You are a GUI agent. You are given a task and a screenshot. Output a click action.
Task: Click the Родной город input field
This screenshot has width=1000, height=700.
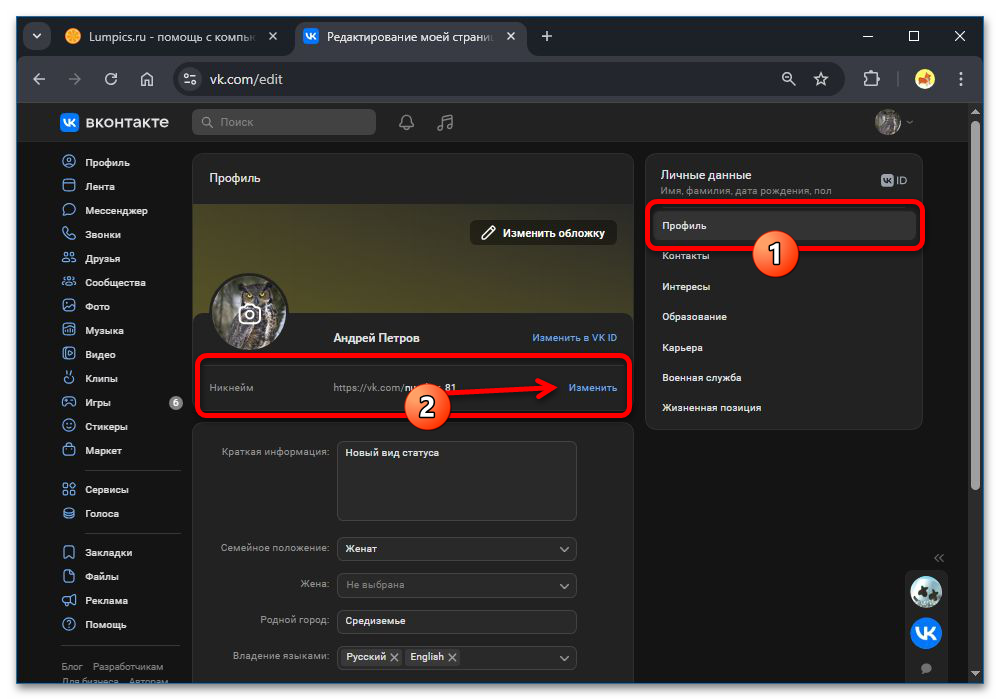[x=457, y=621]
